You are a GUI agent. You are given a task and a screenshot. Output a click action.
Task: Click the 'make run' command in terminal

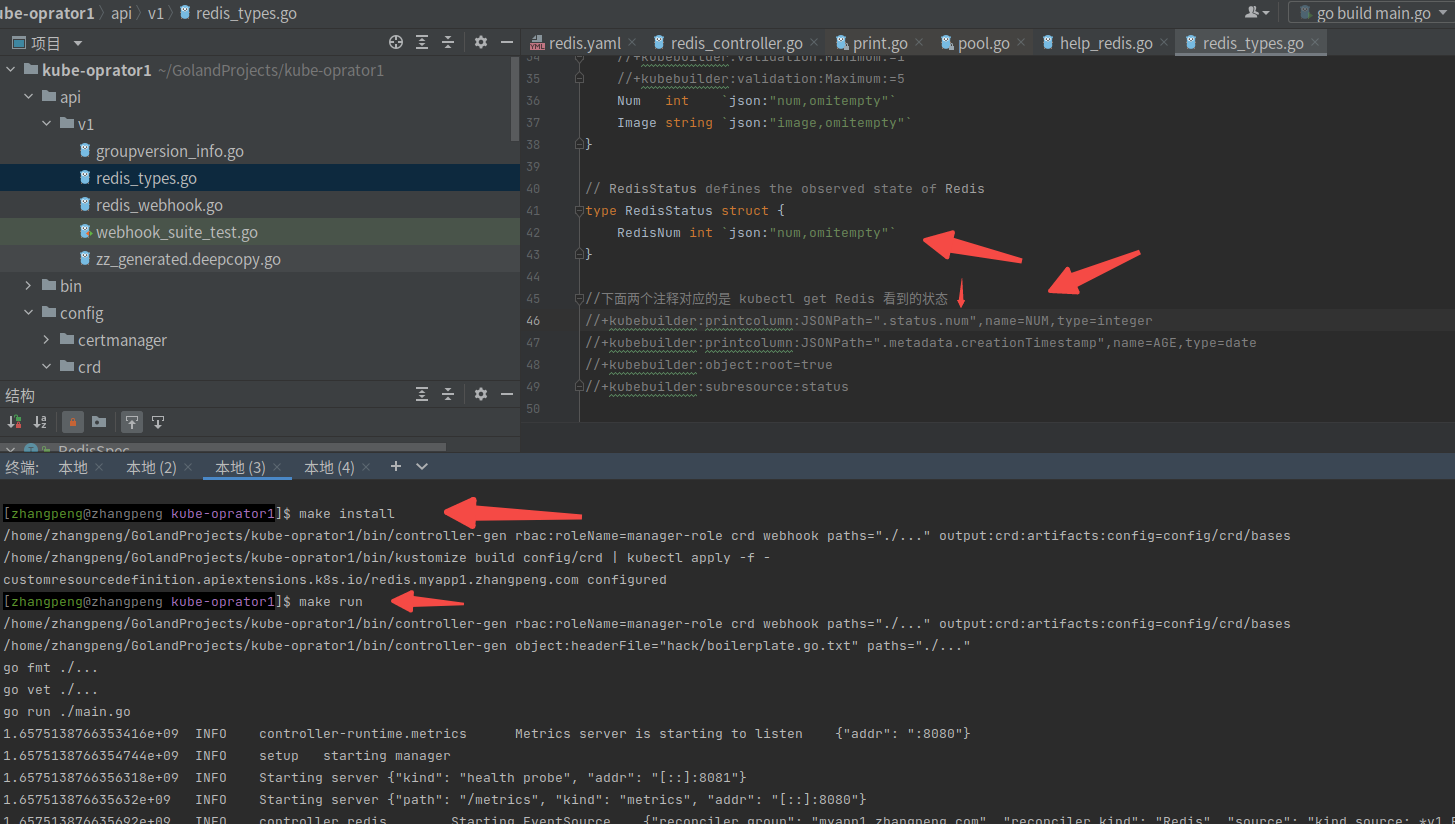point(331,602)
